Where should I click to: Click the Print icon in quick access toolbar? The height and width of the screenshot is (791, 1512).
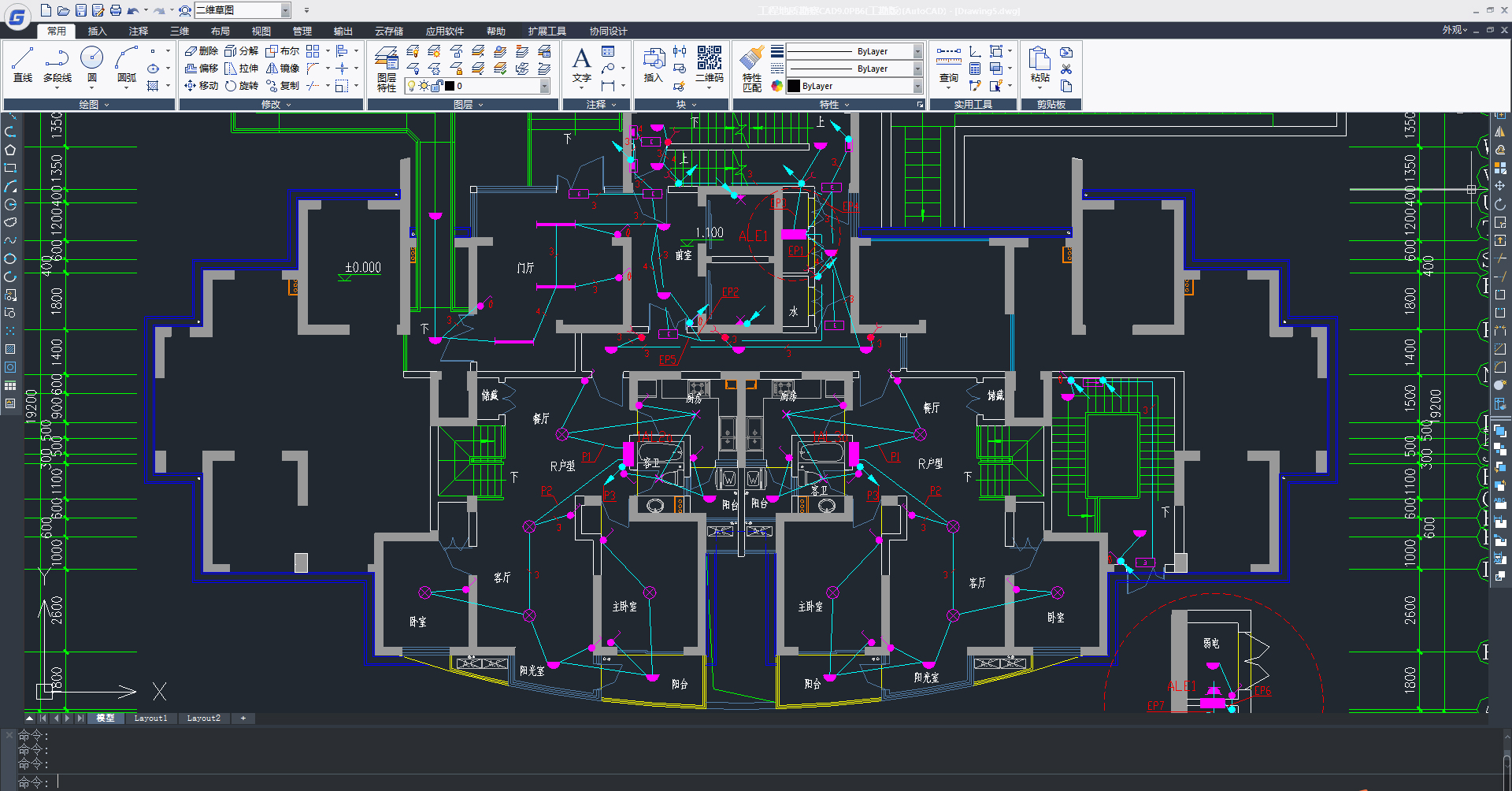tap(116, 10)
